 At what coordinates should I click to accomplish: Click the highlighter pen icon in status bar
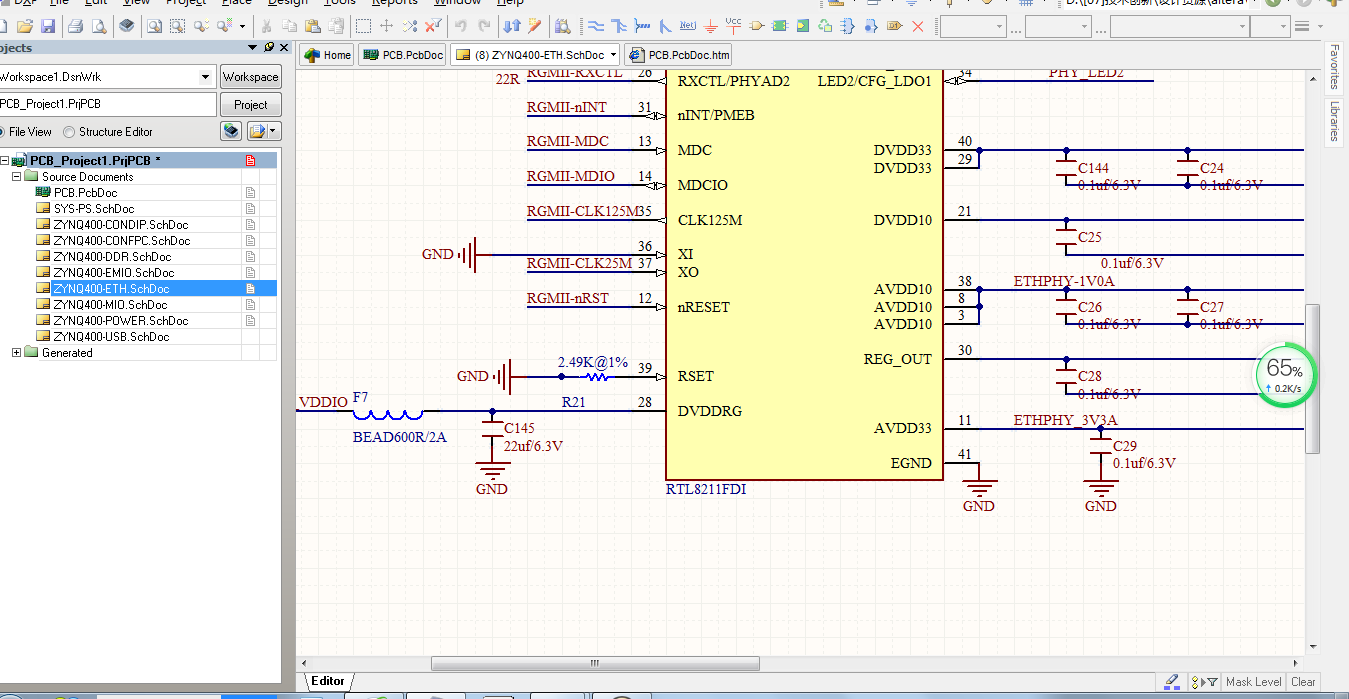(x=1172, y=682)
